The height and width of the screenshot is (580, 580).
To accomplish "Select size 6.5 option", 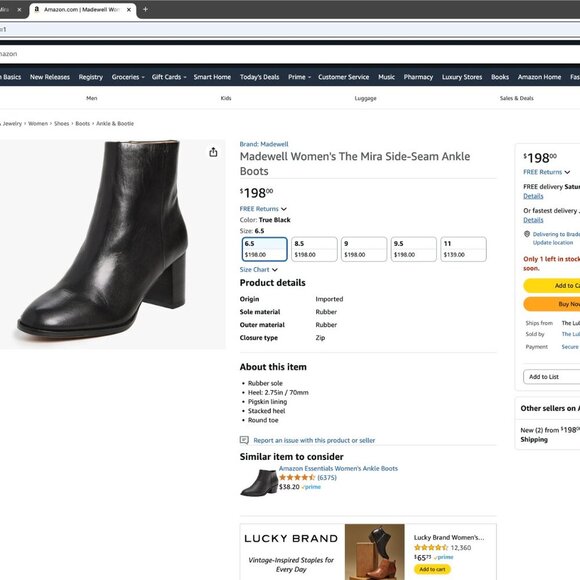I will click(x=264, y=249).
